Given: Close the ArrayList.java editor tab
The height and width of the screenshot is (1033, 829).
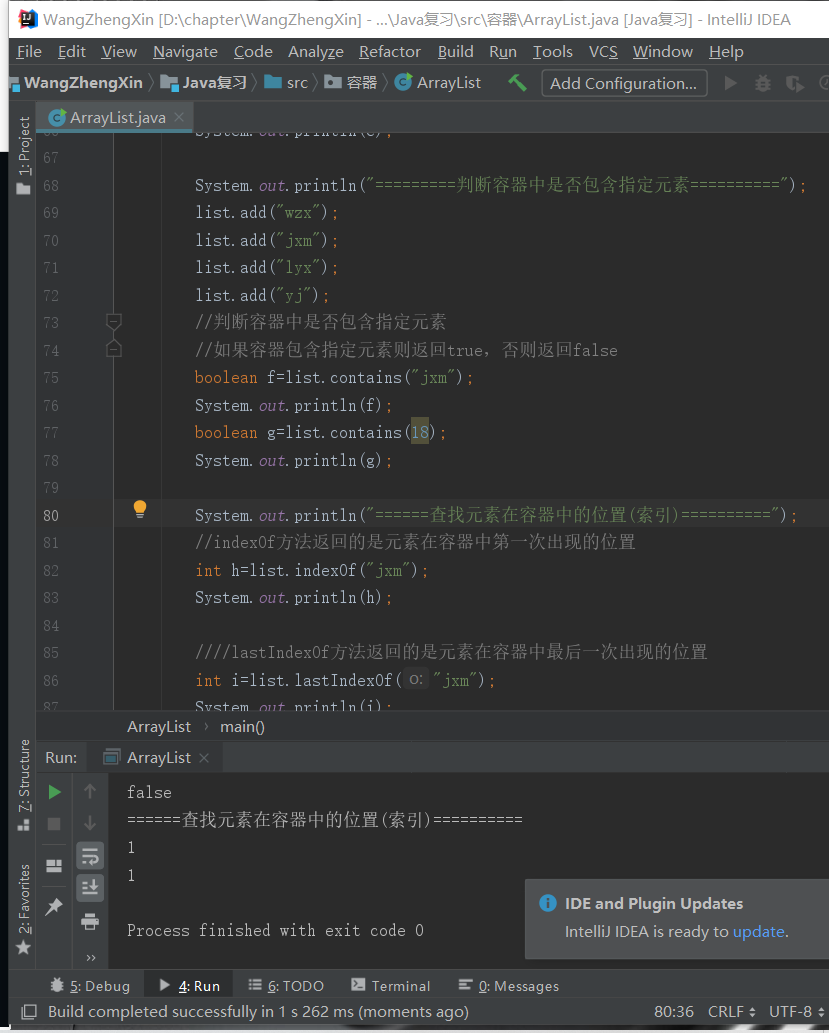Looking at the screenshot, I should [x=179, y=117].
